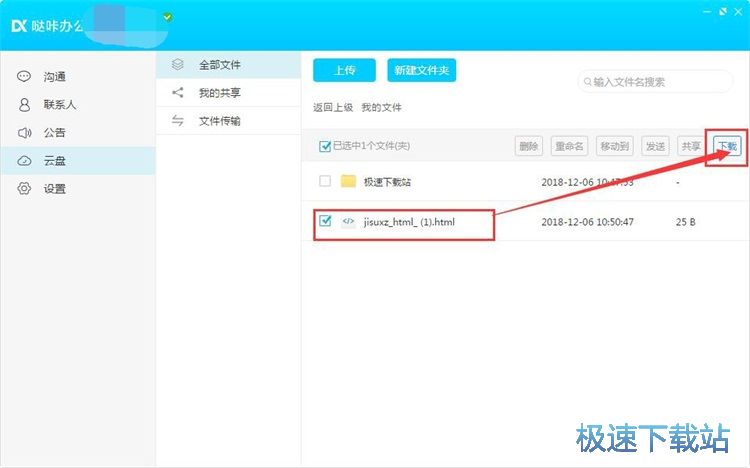
Task: Click the 设置 gear icon
Action: (24, 189)
